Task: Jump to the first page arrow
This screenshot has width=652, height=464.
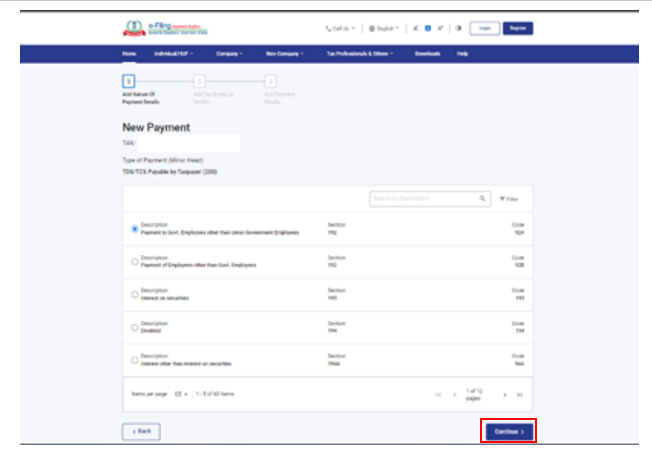Action: [438, 395]
